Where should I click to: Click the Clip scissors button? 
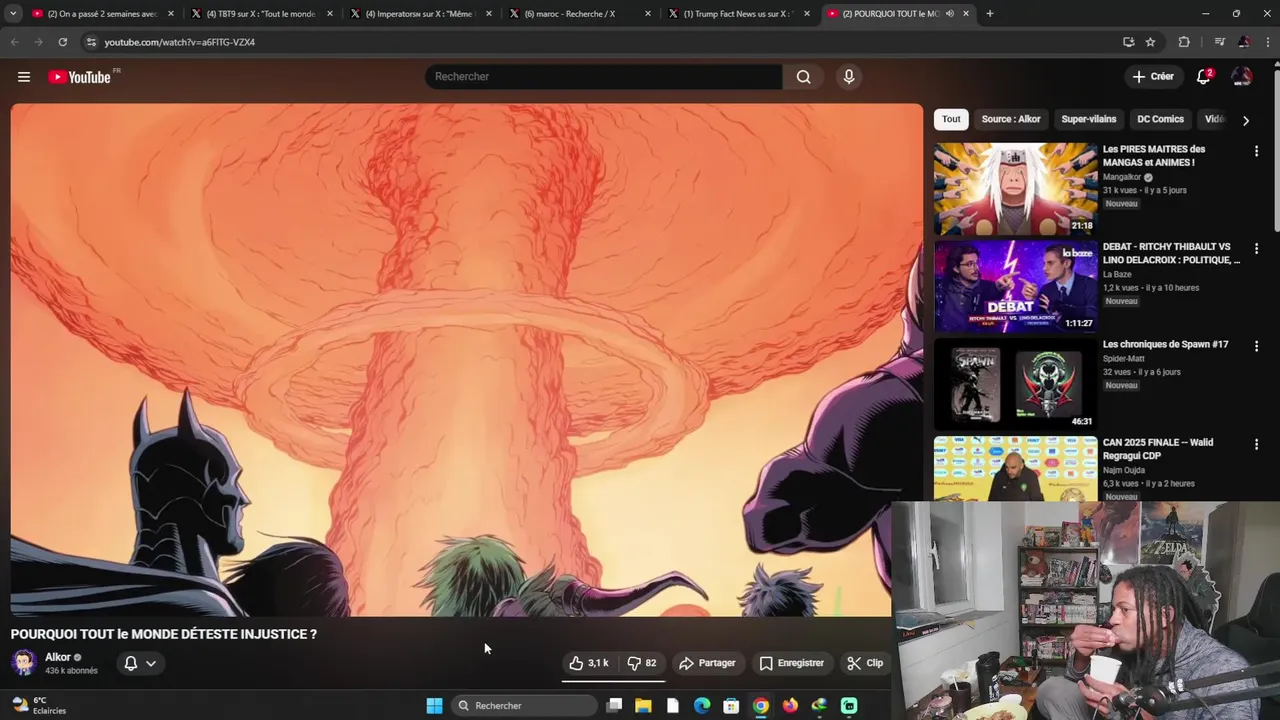tap(865, 663)
